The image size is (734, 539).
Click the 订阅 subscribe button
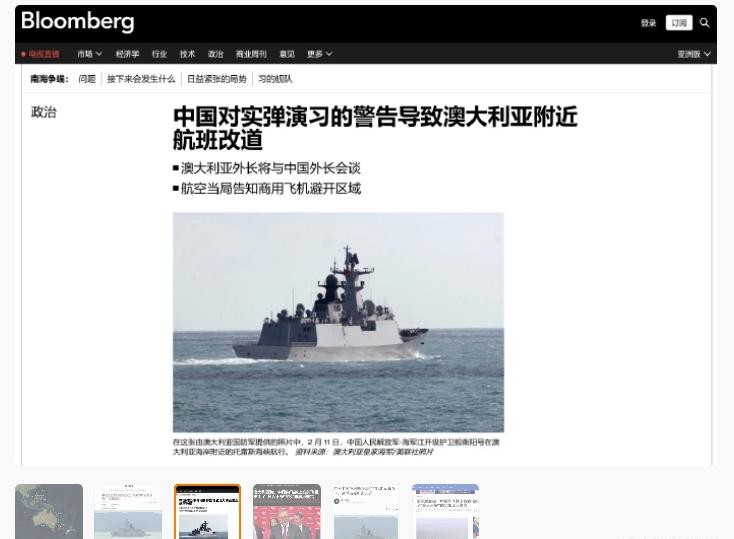[x=679, y=22]
